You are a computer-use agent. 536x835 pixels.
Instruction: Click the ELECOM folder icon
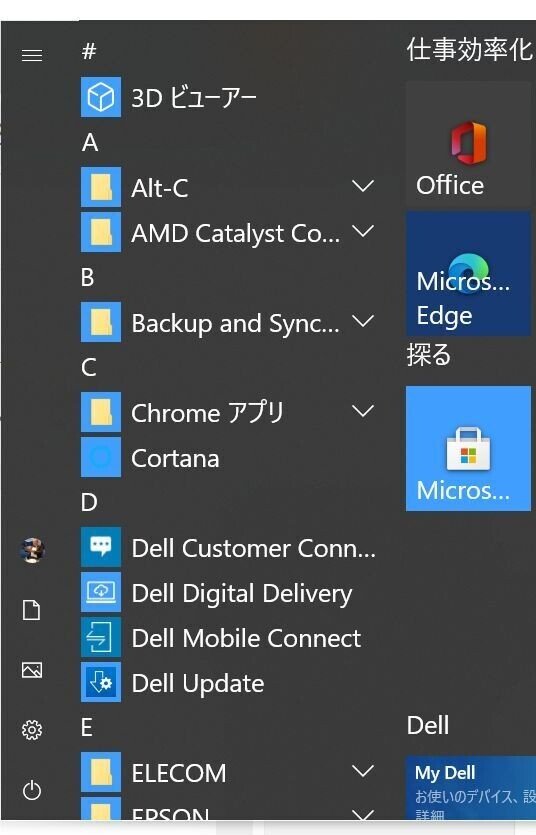101,772
